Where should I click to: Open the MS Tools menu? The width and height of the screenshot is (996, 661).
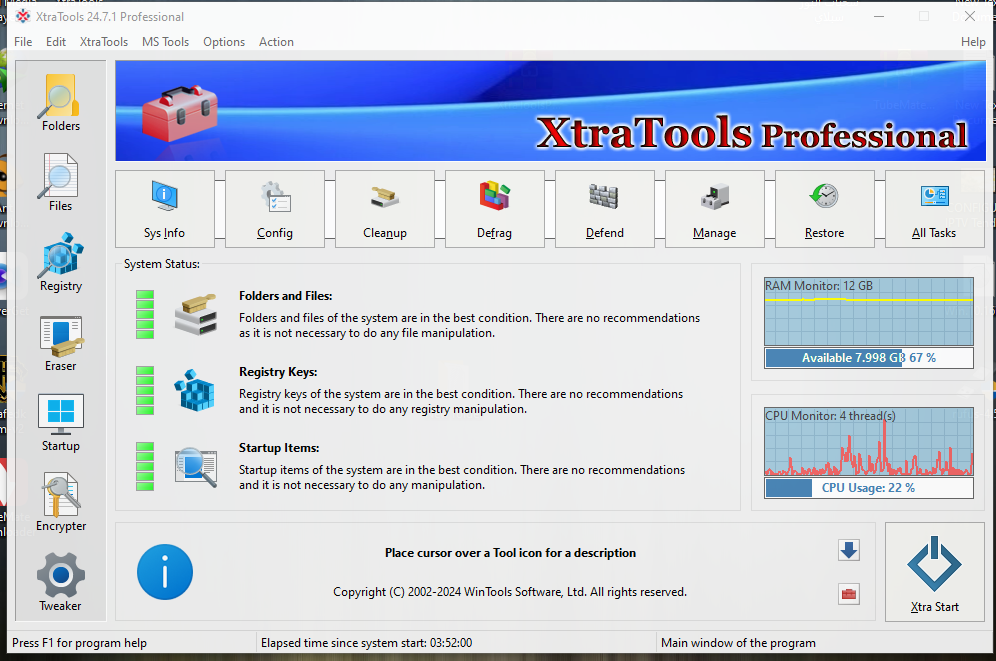(165, 42)
